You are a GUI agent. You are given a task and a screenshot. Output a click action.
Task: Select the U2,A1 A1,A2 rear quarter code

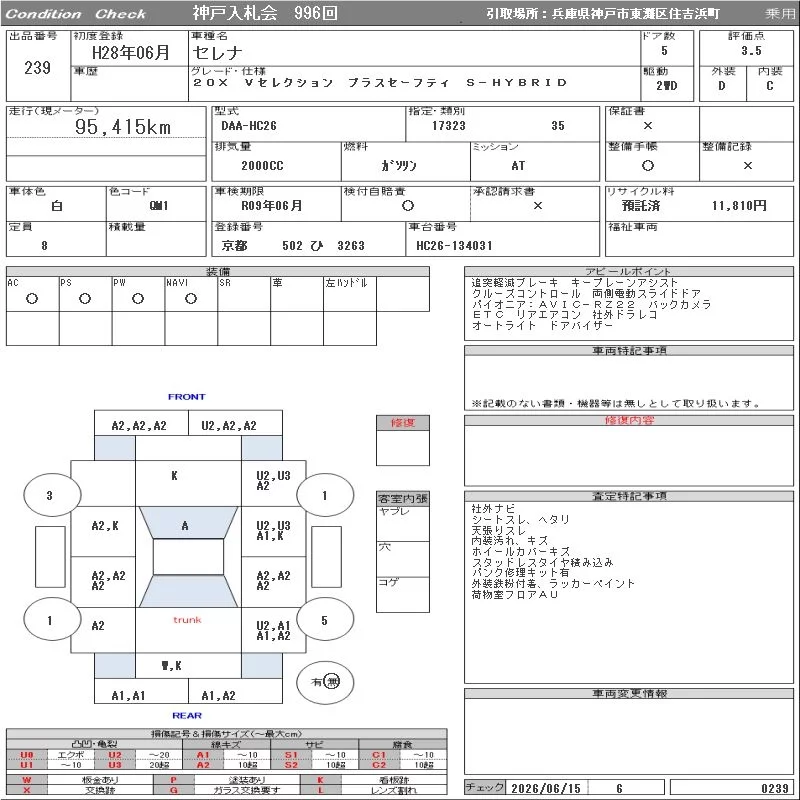[x=273, y=631]
